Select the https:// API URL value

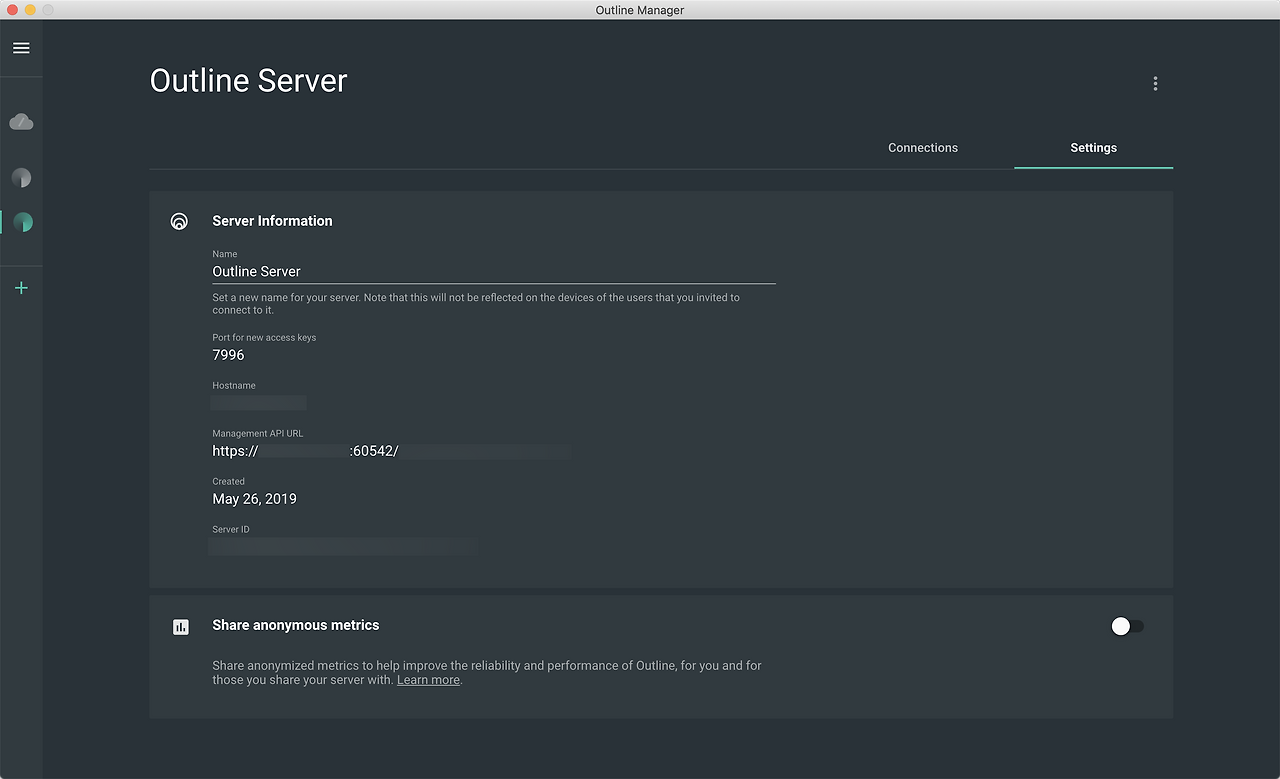pyautogui.click(x=391, y=451)
